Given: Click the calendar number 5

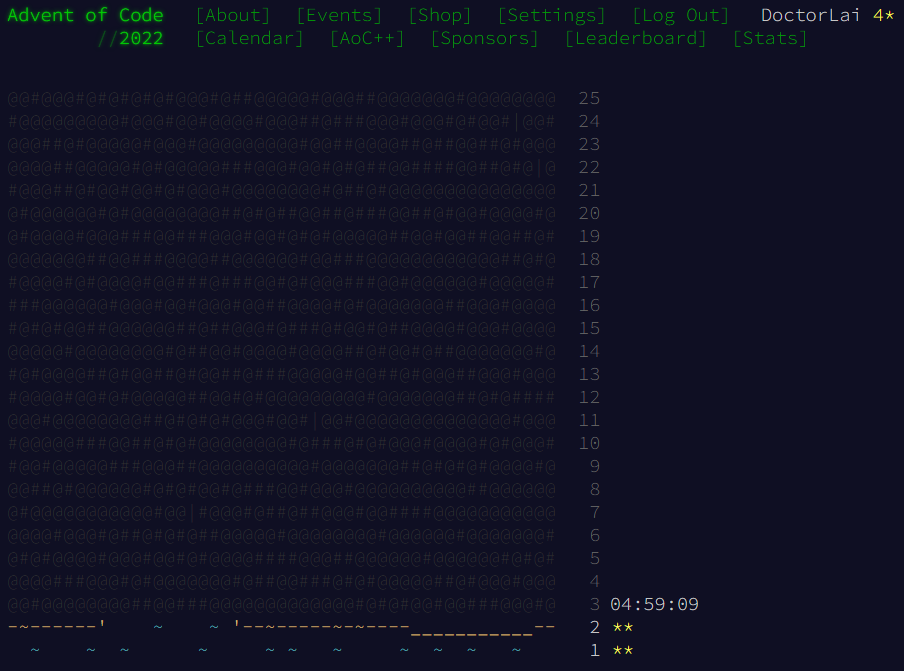Looking at the screenshot, I should (595, 558).
